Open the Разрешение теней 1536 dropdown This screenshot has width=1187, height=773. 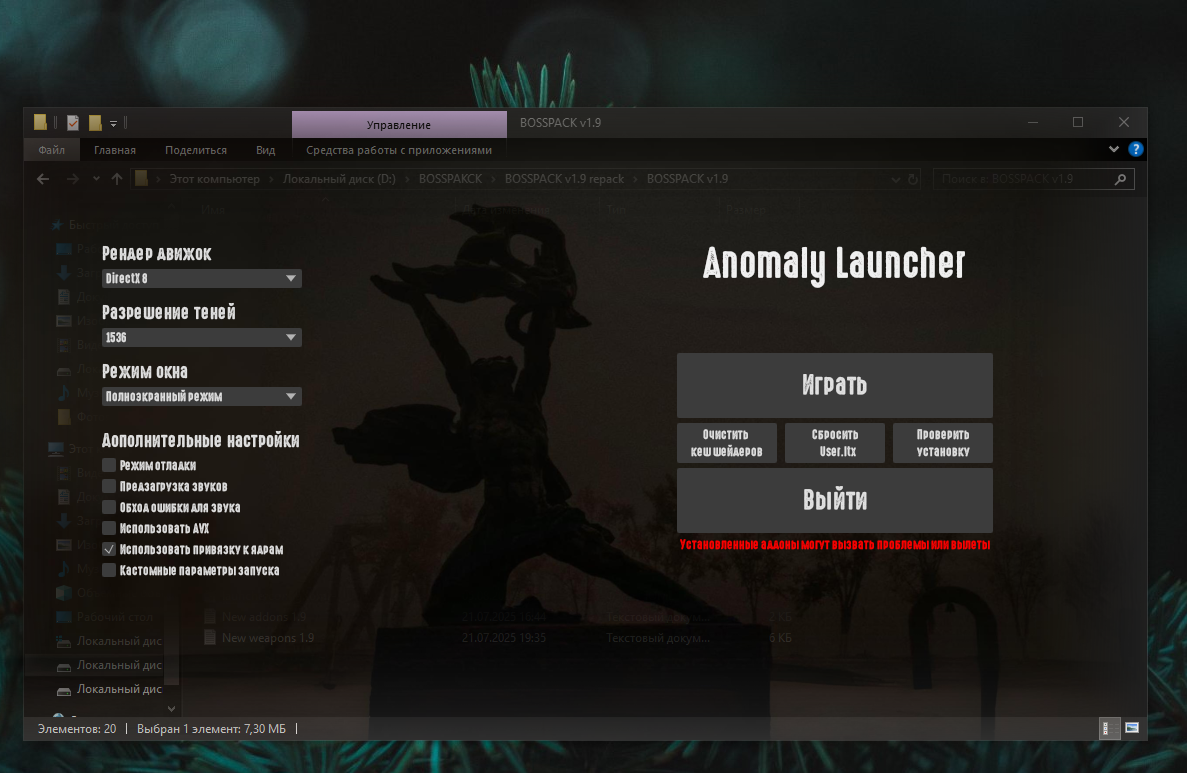201,338
